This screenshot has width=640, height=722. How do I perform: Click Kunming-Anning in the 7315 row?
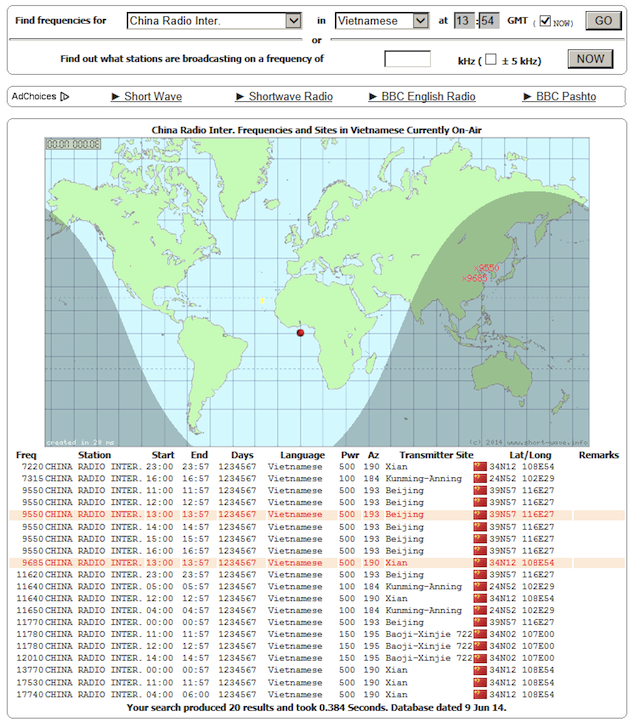coord(424,478)
